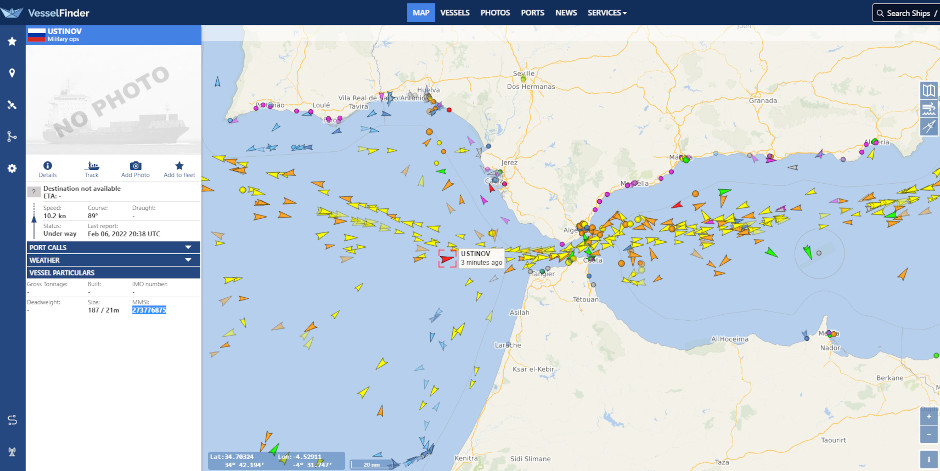
Task: Expand the PORT CALLS section
Action: [x=113, y=247]
